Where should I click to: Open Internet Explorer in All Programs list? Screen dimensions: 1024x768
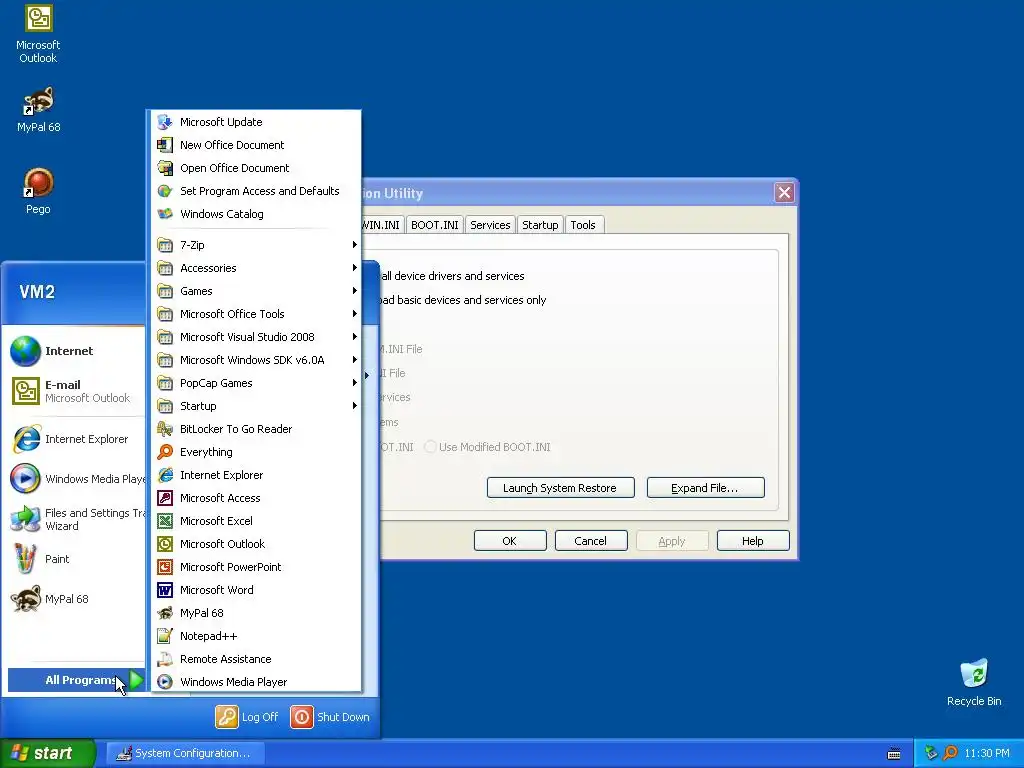click(x=256, y=475)
